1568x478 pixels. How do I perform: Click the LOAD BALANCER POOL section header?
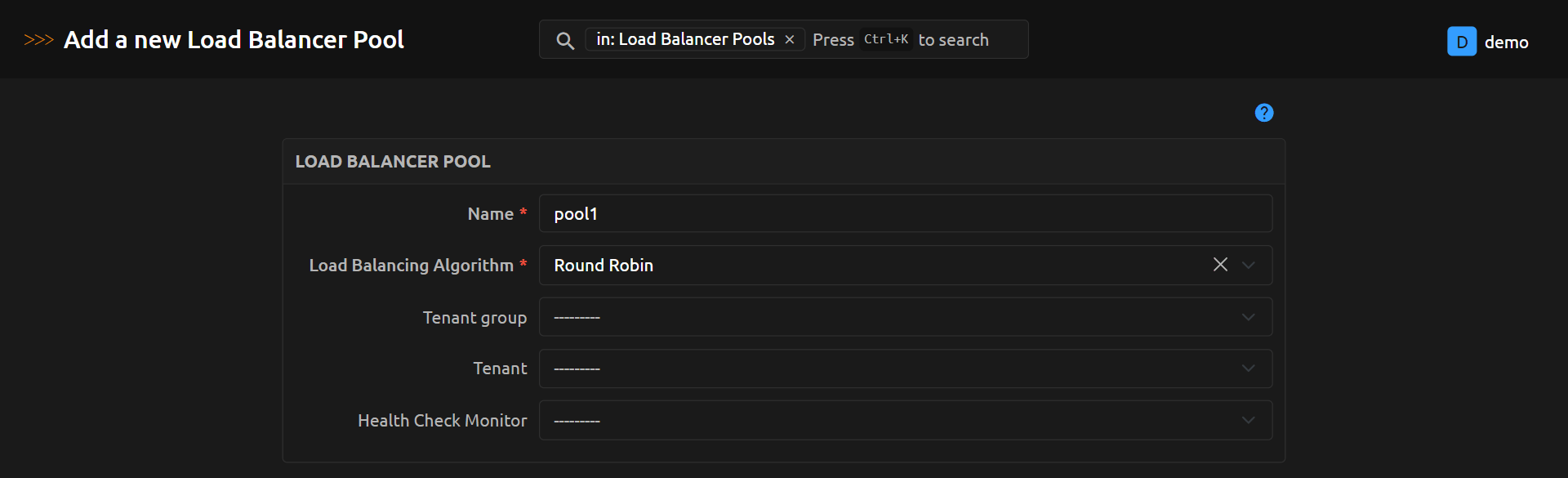coord(393,162)
